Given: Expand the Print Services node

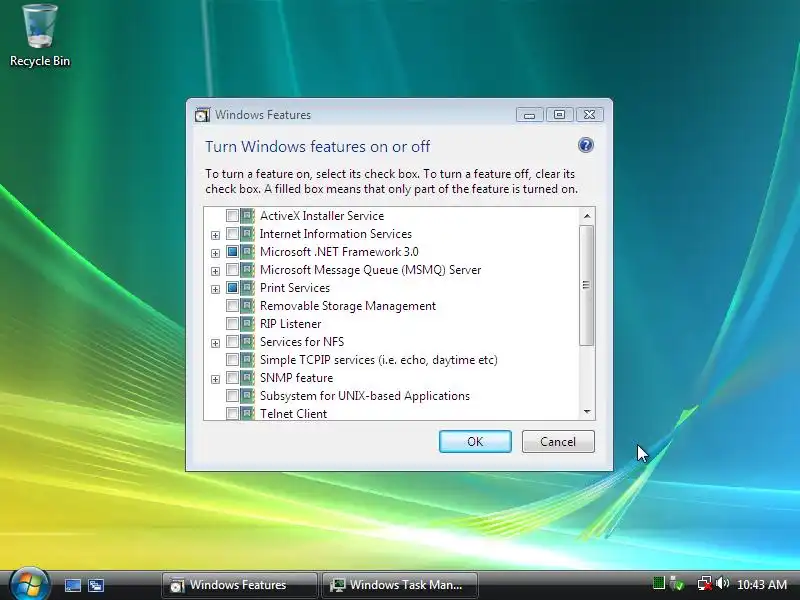Looking at the screenshot, I should pyautogui.click(x=215, y=289).
